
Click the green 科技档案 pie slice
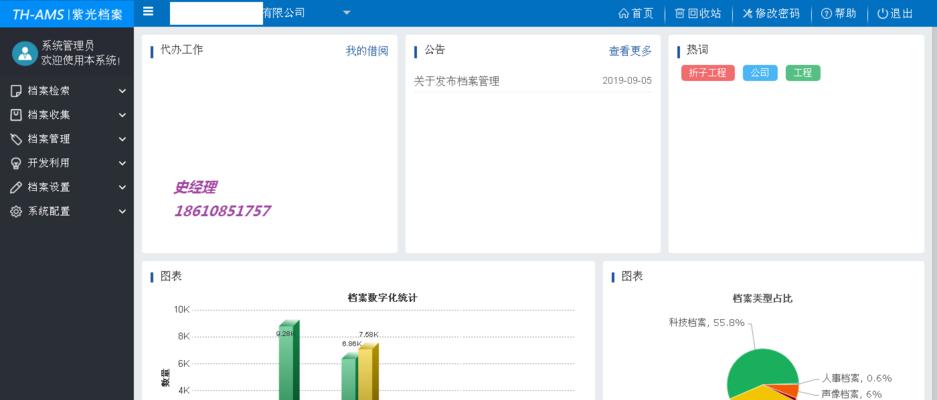(762, 368)
